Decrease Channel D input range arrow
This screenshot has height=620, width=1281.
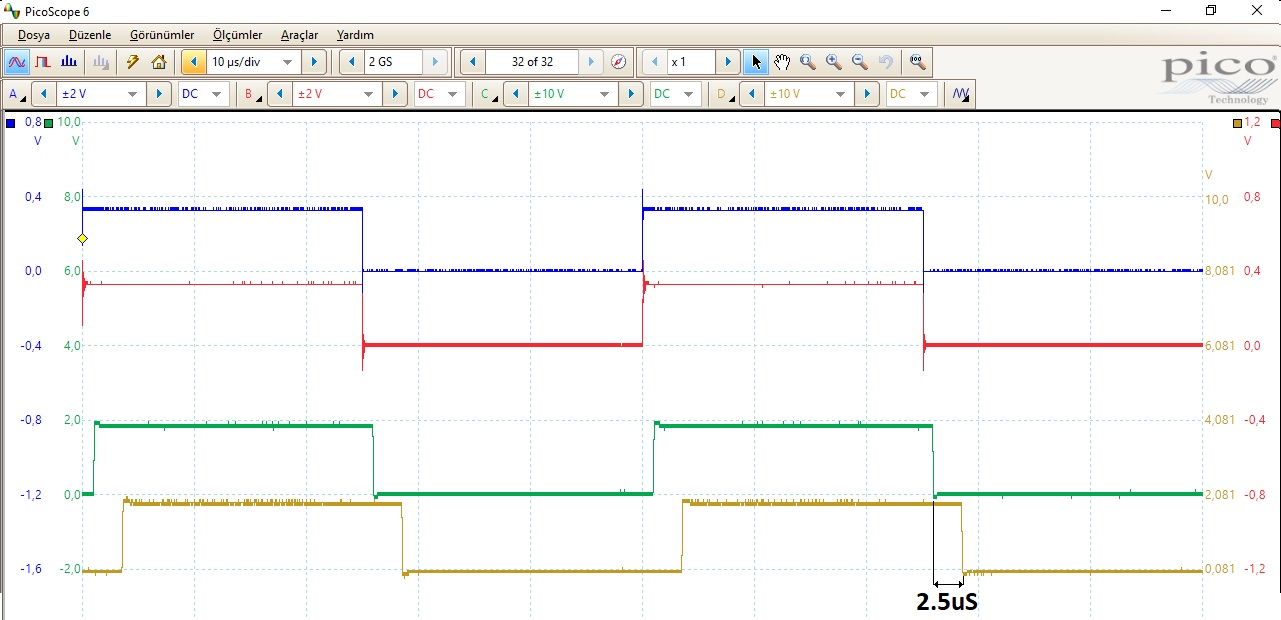(751, 94)
